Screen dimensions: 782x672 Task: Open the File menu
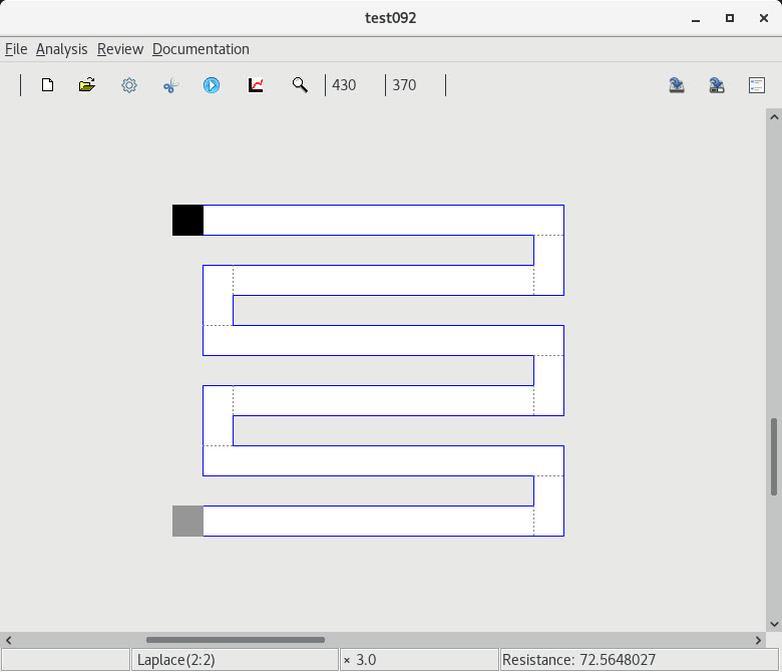pos(16,49)
